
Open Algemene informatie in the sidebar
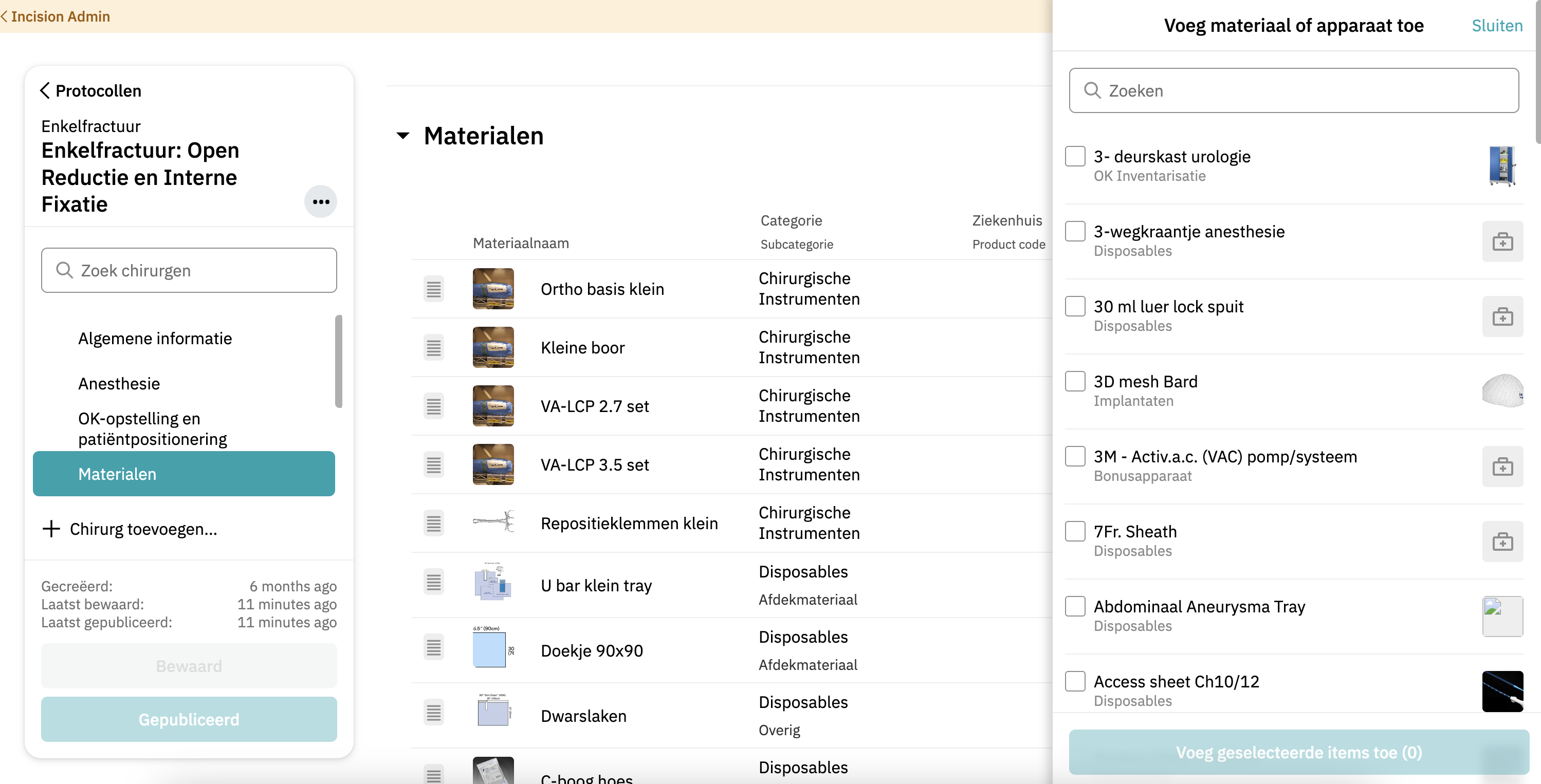pos(155,339)
